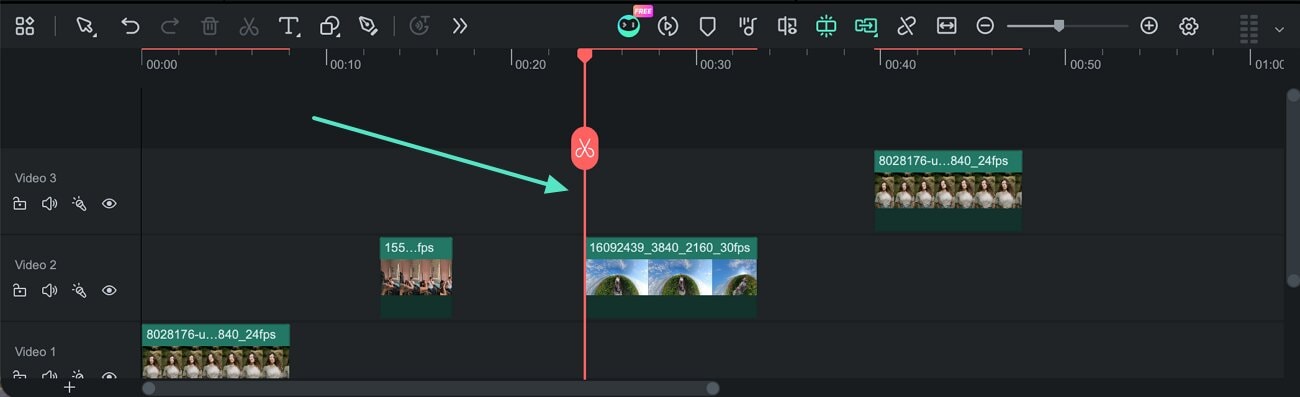The image size is (1300, 397).
Task: Open the AI copilot robot icon
Action: (629, 27)
